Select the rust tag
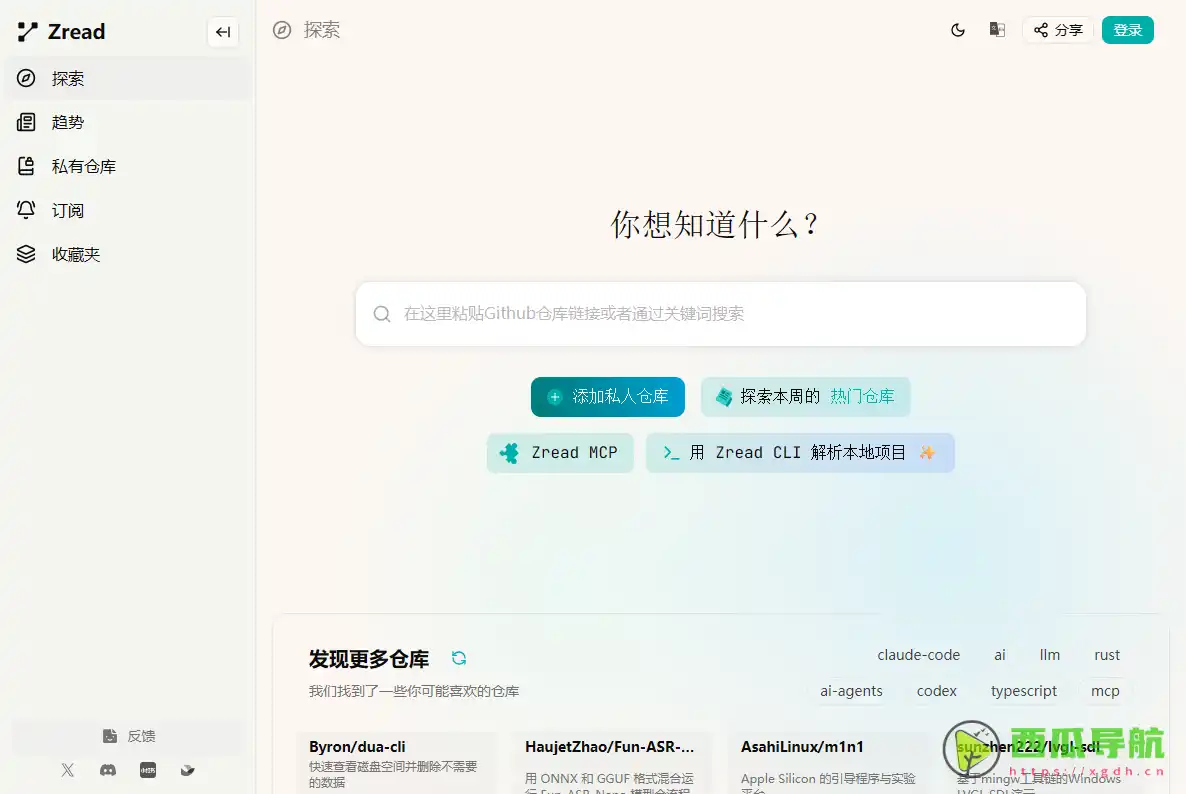Image resolution: width=1186 pixels, height=794 pixels. [x=1107, y=655]
